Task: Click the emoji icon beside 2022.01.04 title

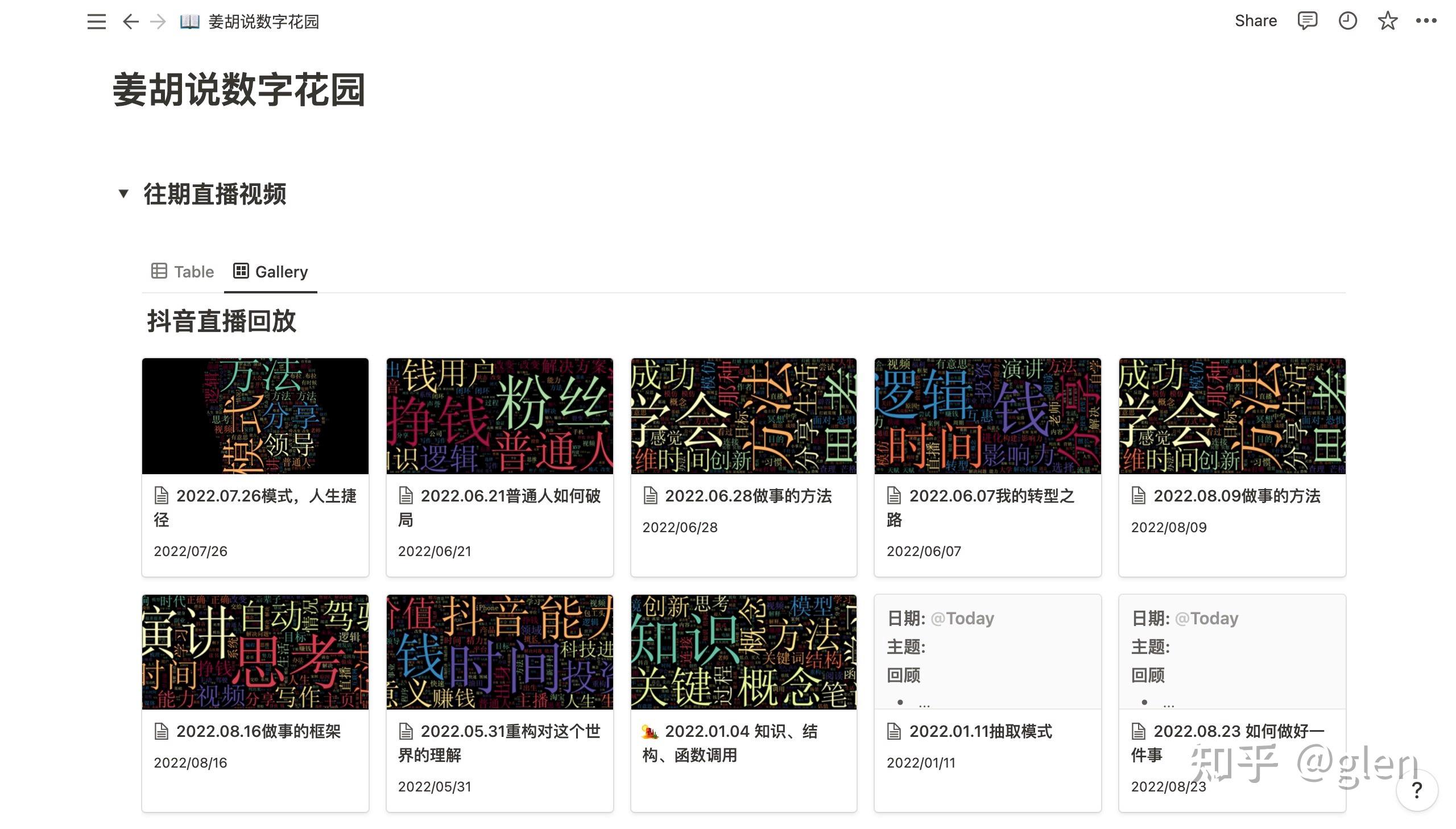Action: [x=650, y=732]
